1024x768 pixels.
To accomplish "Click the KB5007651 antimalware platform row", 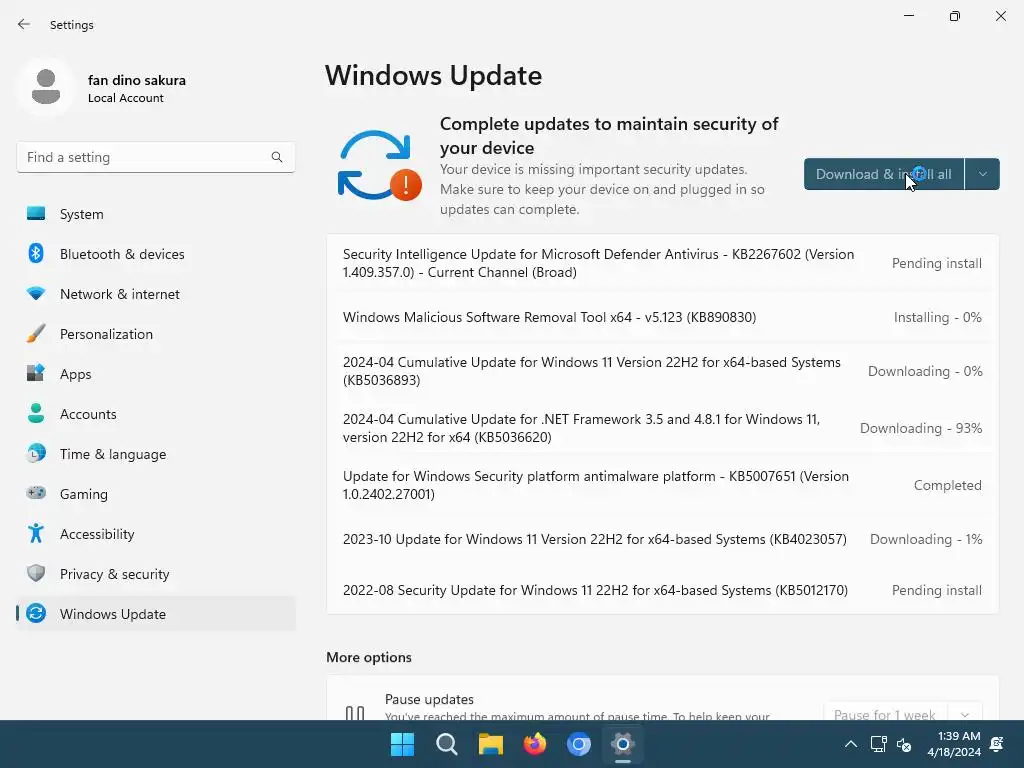I will [662, 485].
